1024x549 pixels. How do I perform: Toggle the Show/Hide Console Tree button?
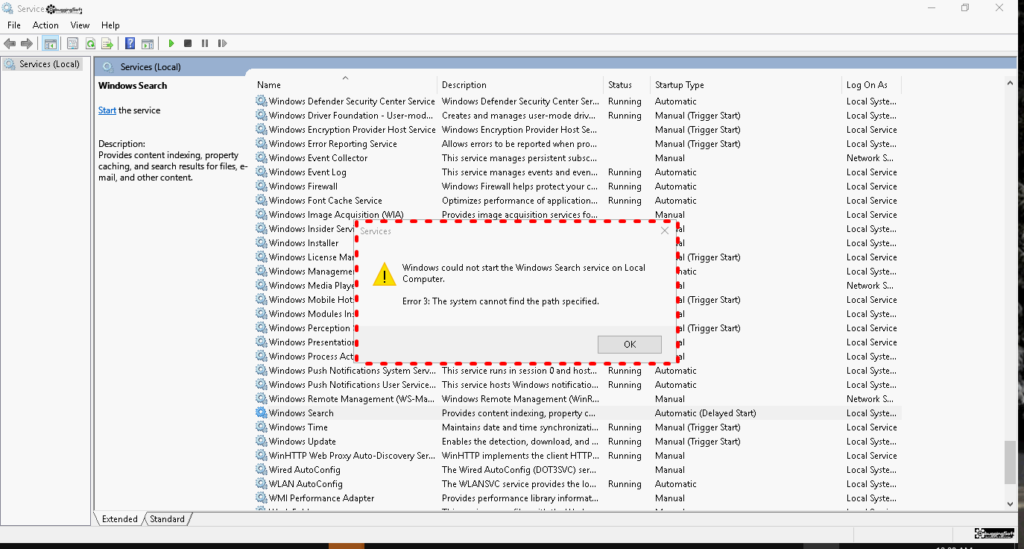[50, 44]
